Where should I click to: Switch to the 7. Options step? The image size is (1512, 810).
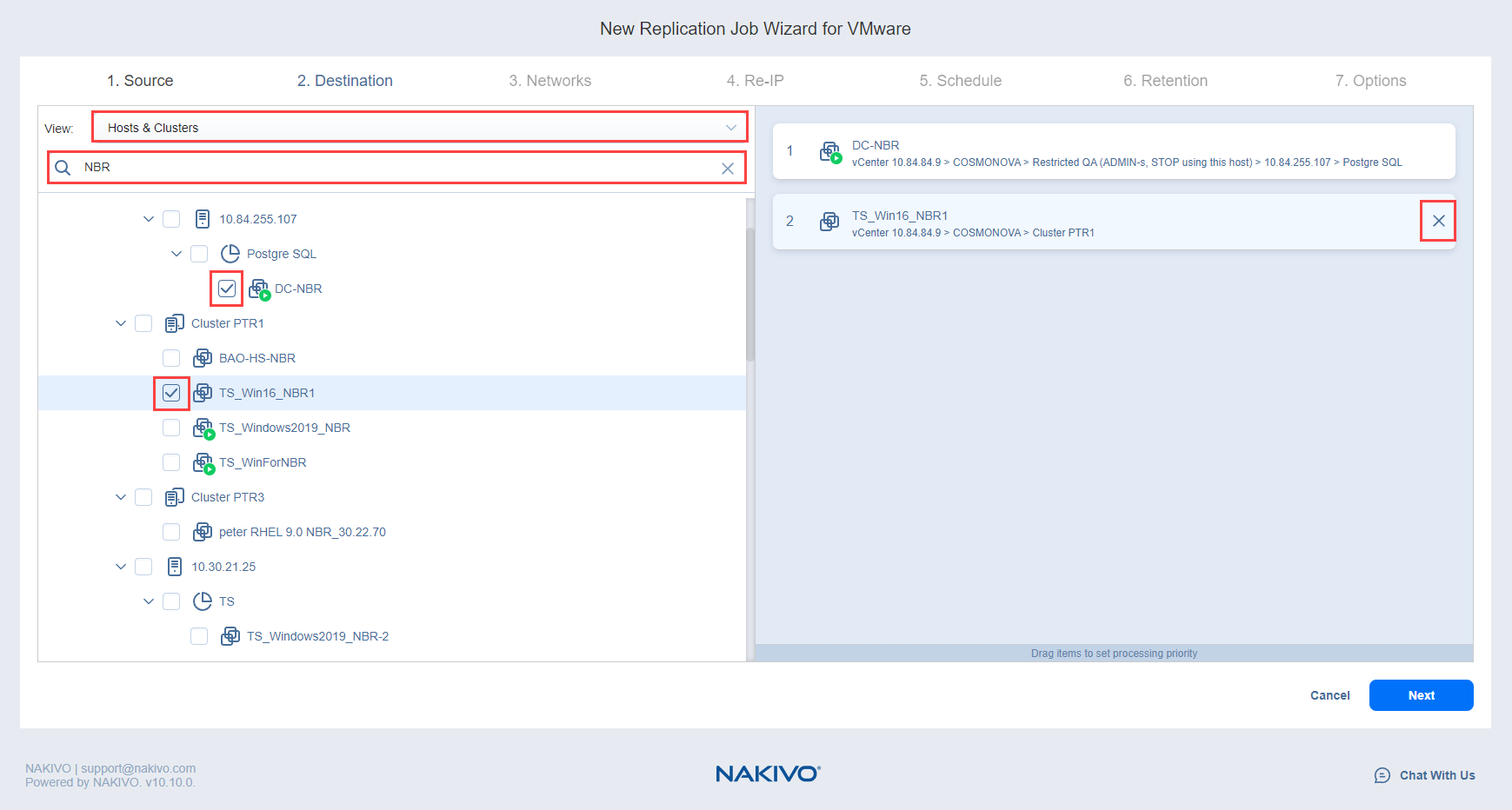pos(1370,81)
